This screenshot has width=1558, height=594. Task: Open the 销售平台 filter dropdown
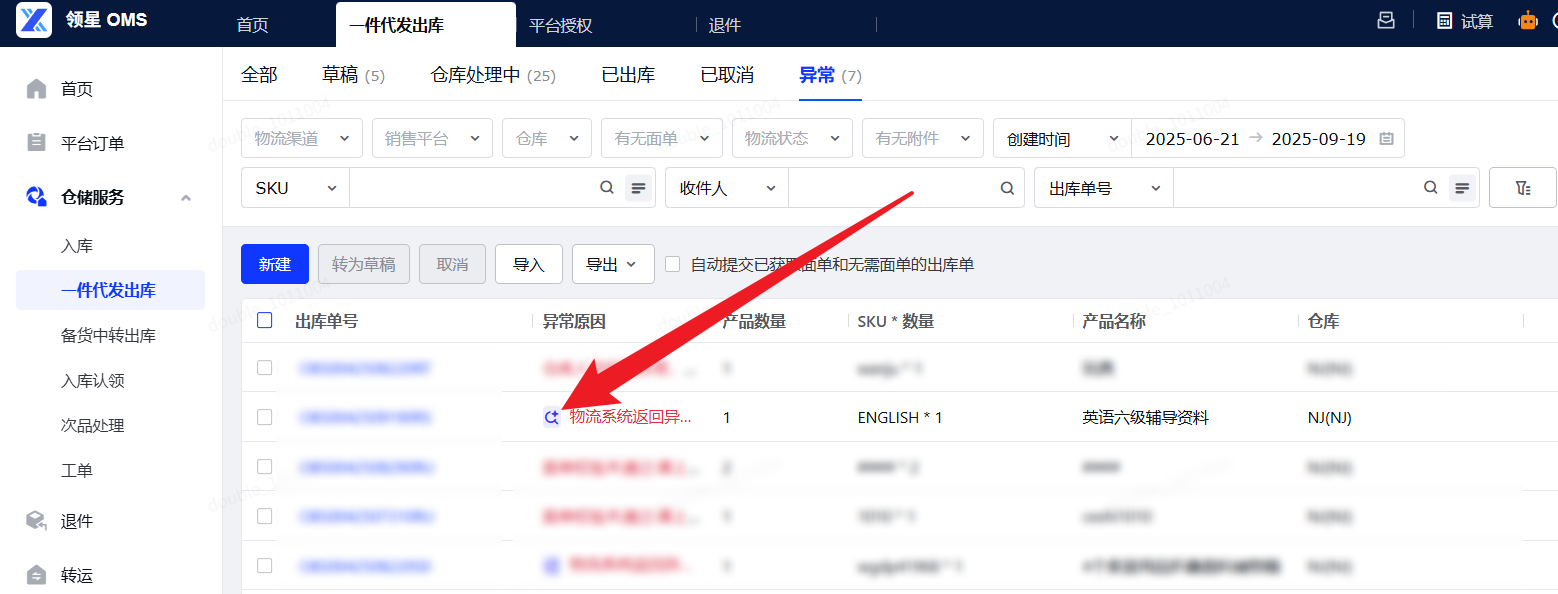point(432,138)
